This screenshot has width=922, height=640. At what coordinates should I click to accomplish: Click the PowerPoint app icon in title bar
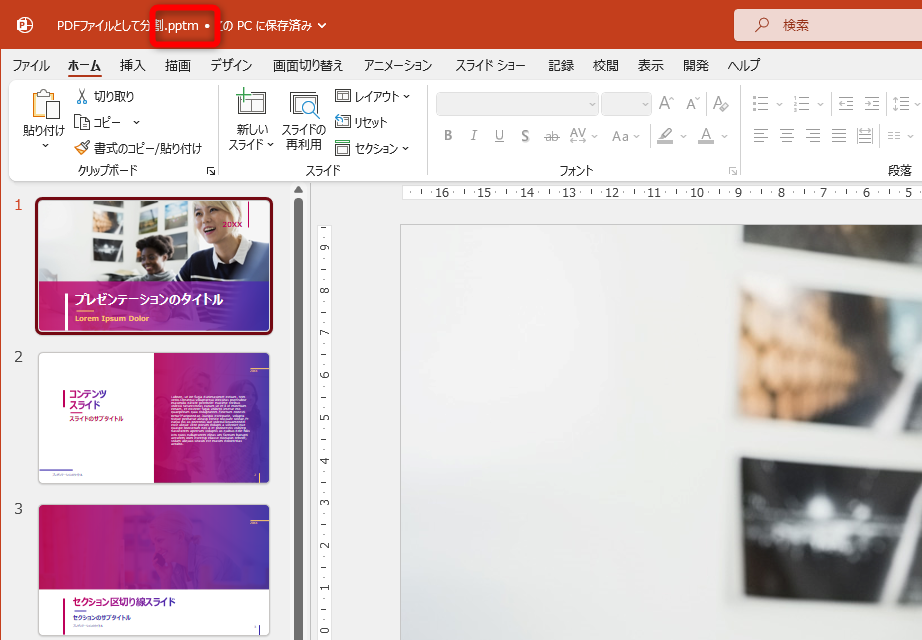(x=25, y=25)
